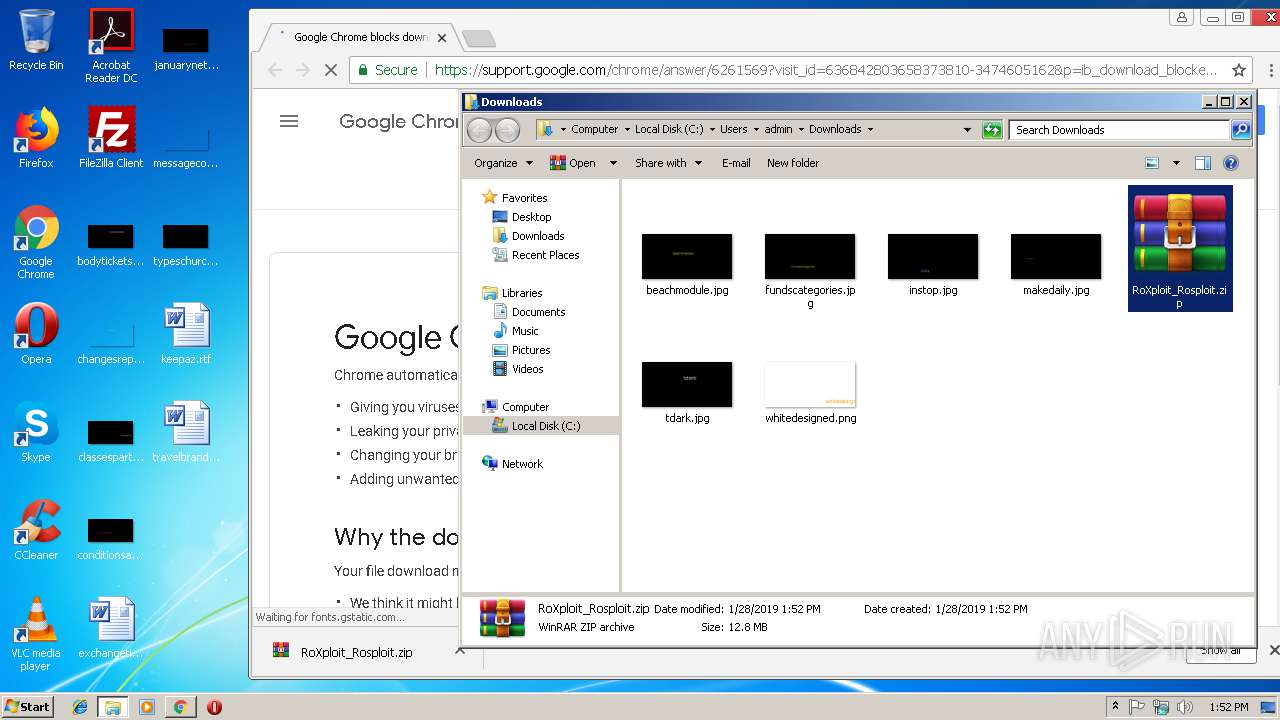Refresh the Downloads folder view
1280x720 pixels.
(x=992, y=130)
